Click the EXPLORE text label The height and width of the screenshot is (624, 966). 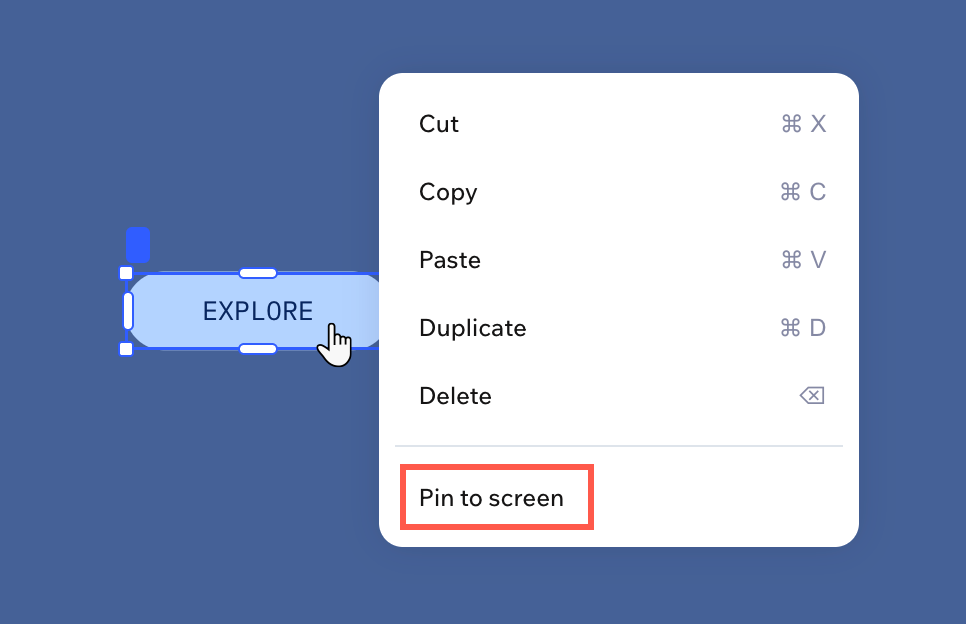click(257, 311)
